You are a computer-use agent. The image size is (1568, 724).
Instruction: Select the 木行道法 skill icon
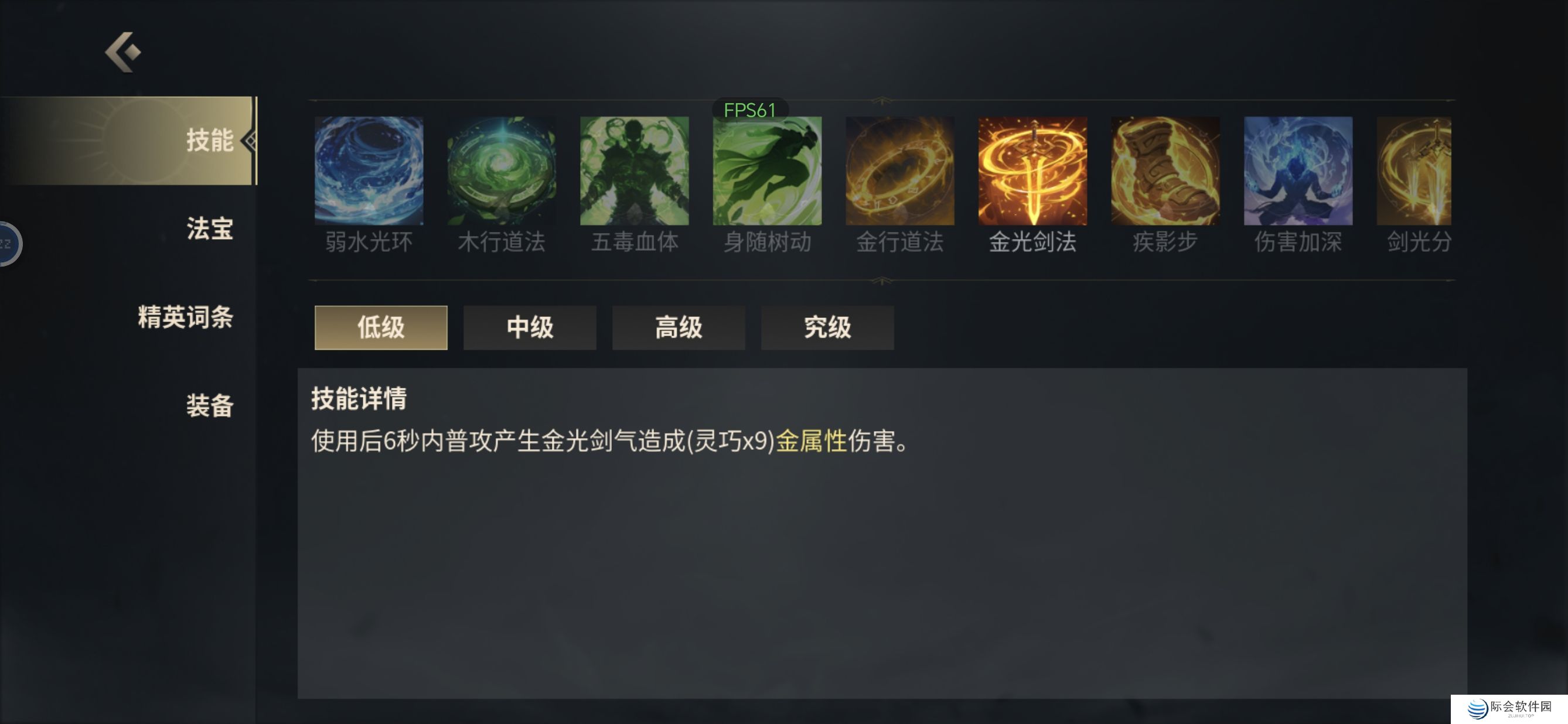[502, 171]
